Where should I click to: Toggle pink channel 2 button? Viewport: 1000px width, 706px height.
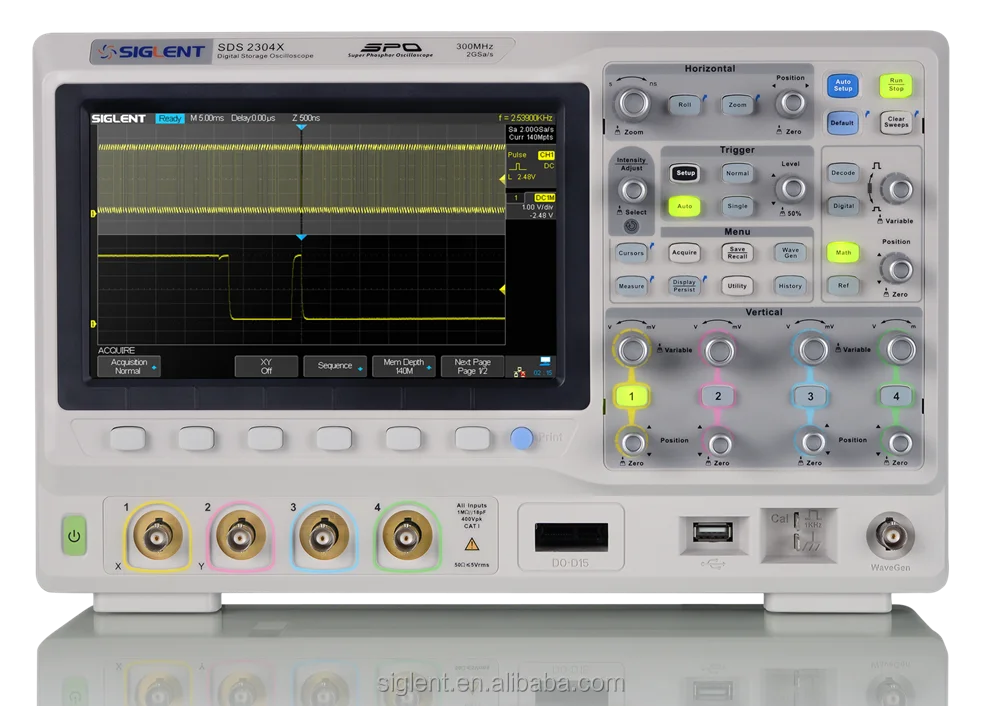pyautogui.click(x=718, y=396)
